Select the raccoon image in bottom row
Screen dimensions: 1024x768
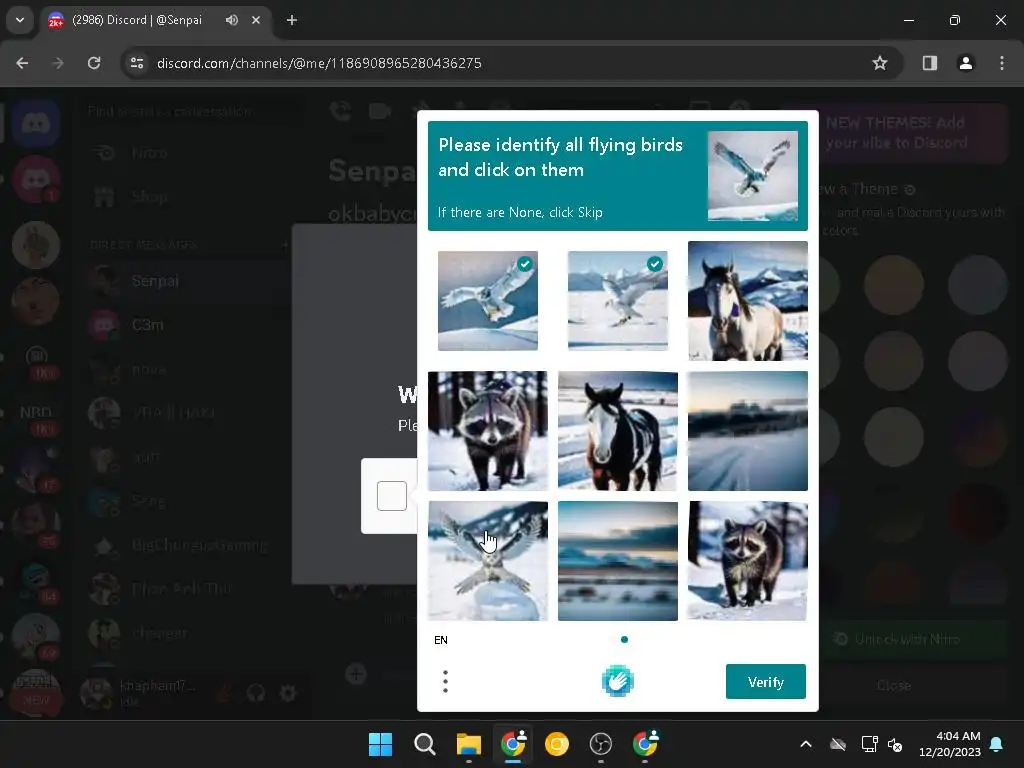pyautogui.click(x=748, y=561)
